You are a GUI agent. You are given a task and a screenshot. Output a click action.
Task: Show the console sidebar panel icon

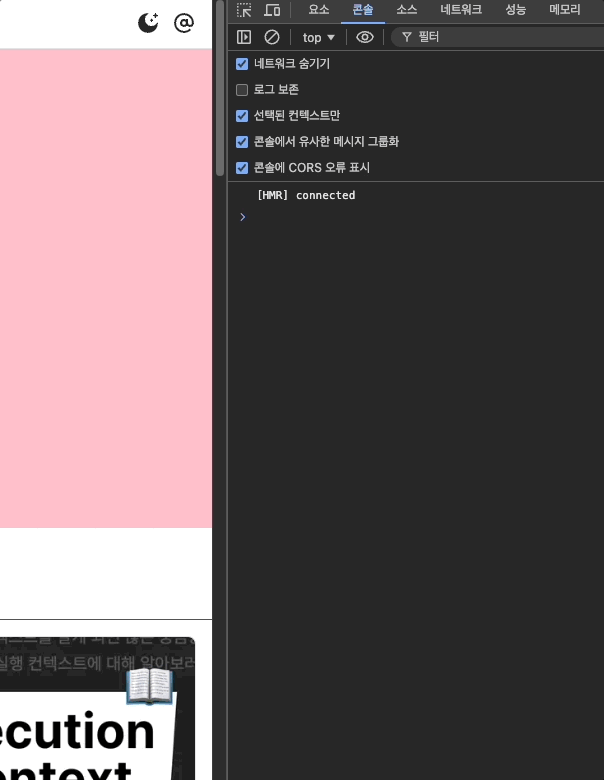coord(244,37)
